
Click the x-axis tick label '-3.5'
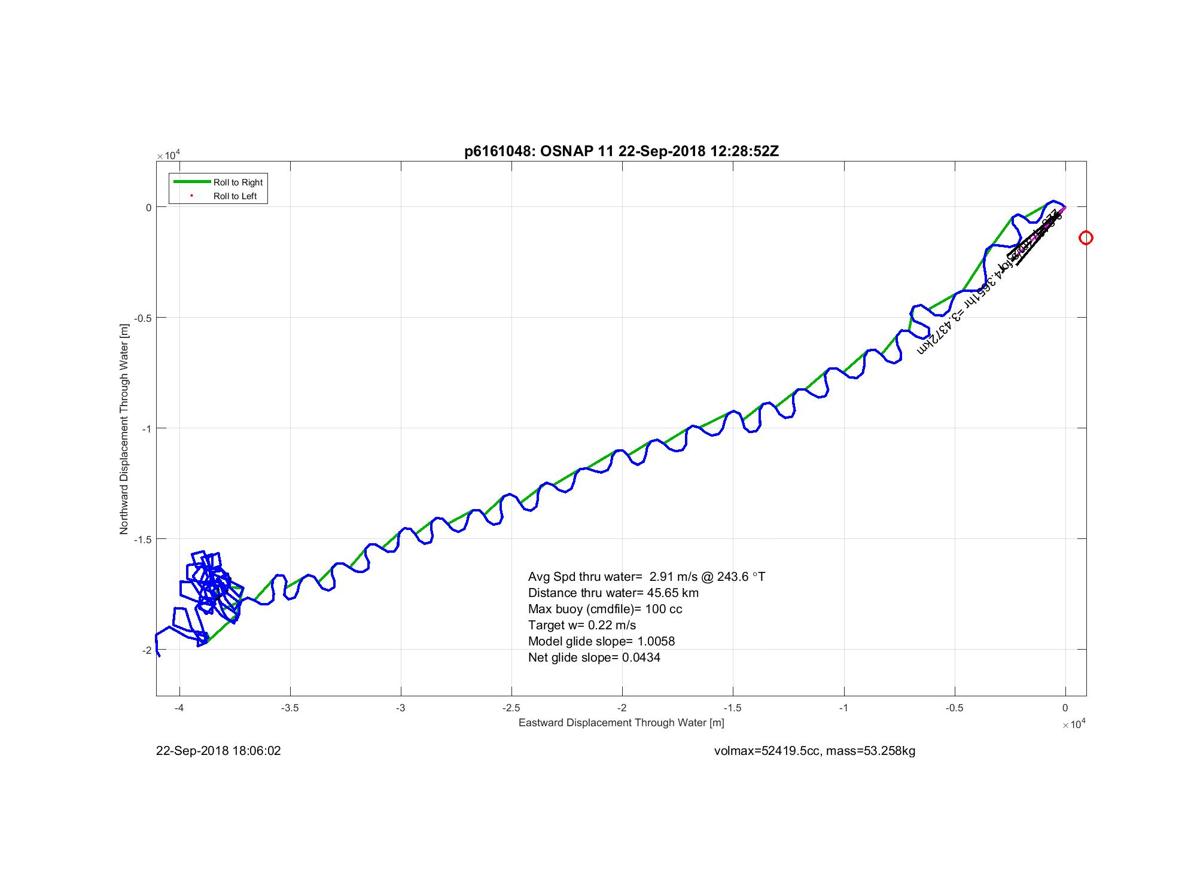click(290, 708)
